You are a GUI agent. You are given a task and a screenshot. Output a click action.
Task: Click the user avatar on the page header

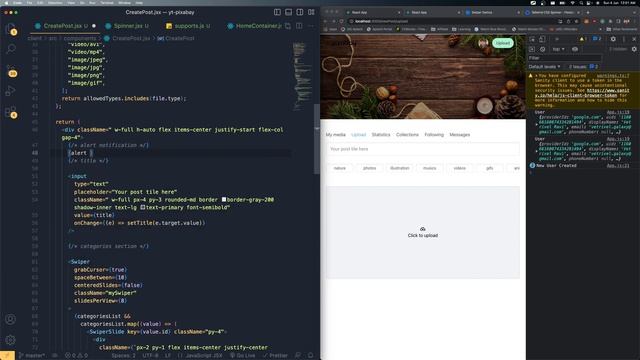483,43
